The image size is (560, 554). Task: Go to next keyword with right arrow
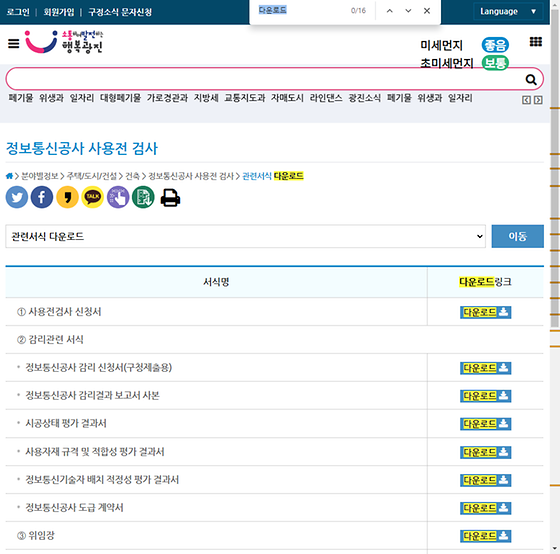tap(538, 100)
